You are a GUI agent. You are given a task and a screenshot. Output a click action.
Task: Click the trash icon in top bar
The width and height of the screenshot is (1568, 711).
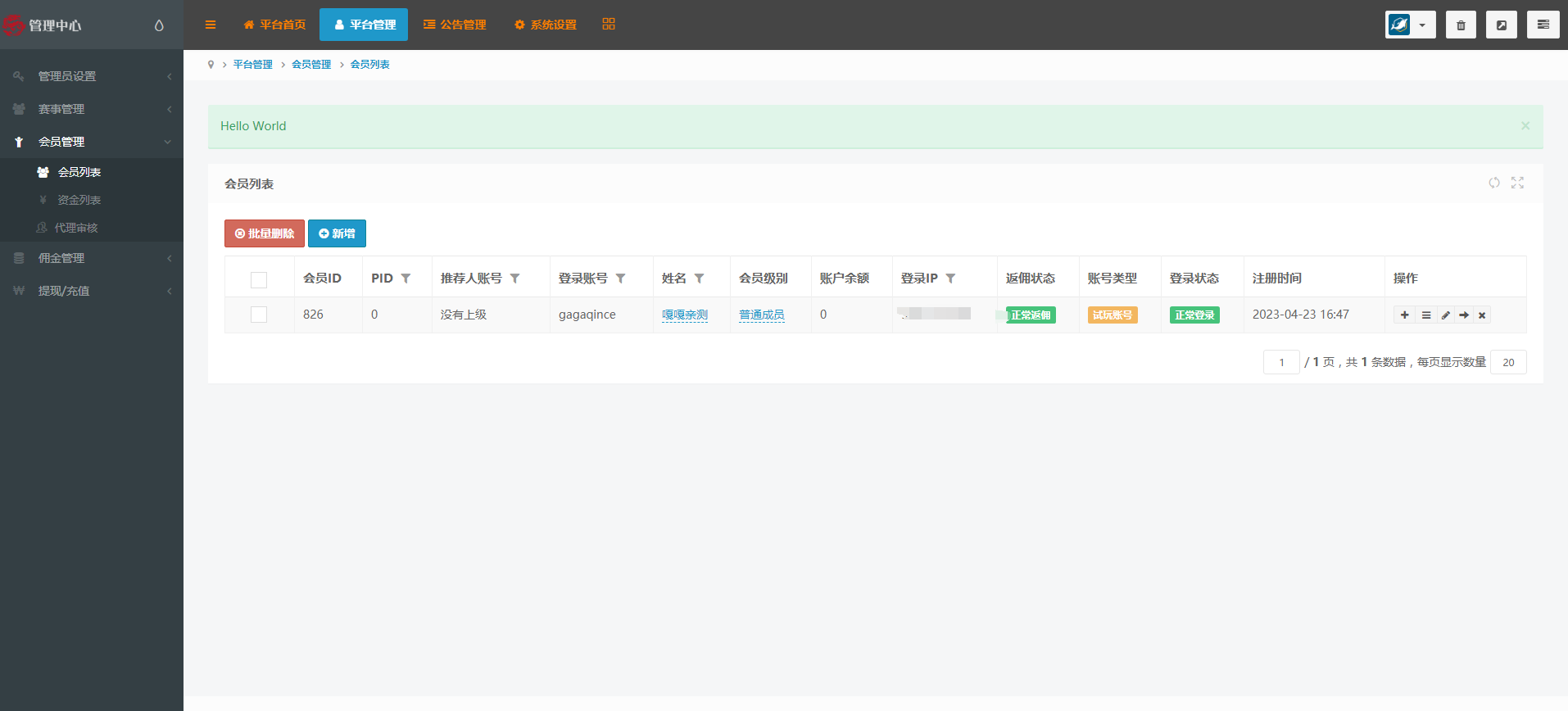click(x=1461, y=25)
